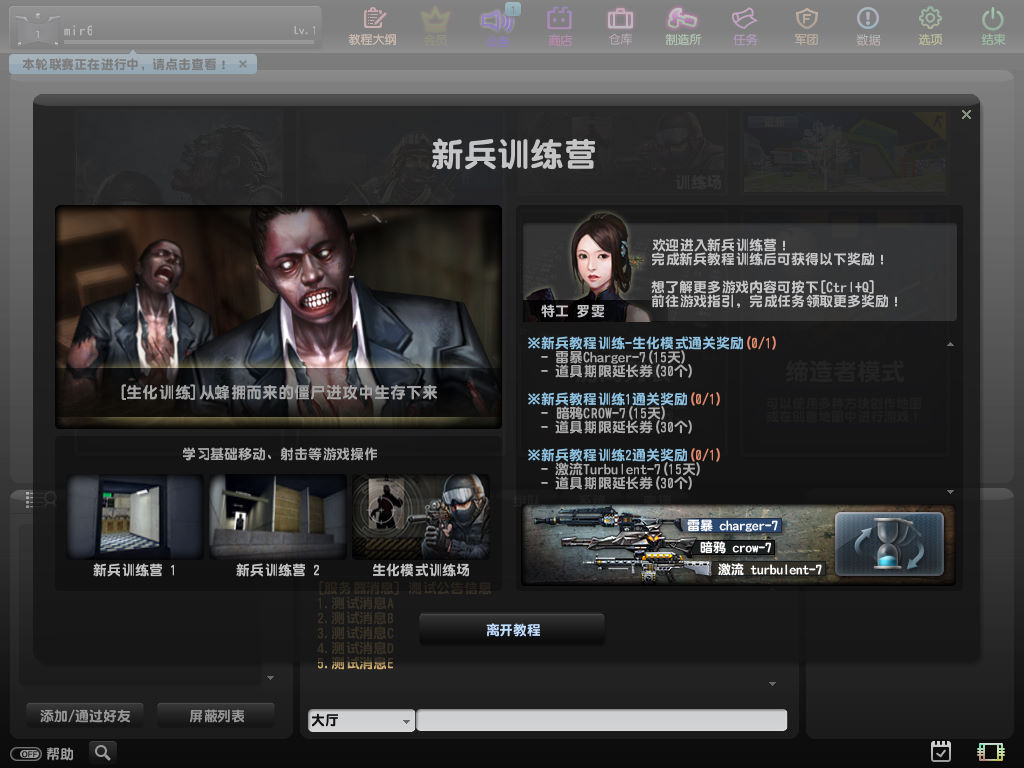Click the chat message input field
Screen dimensions: 1024x768
(x=601, y=720)
